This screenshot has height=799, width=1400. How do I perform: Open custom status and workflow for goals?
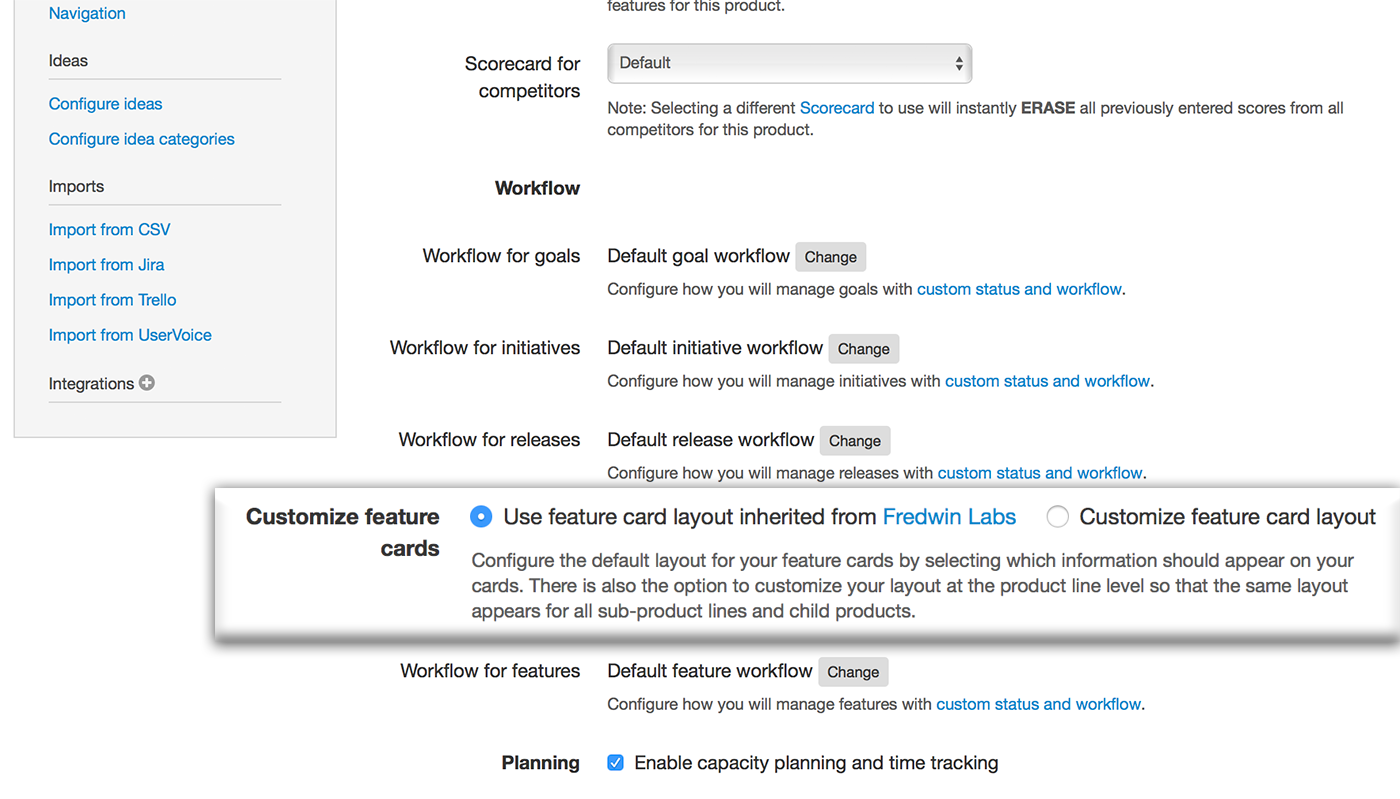(1019, 289)
